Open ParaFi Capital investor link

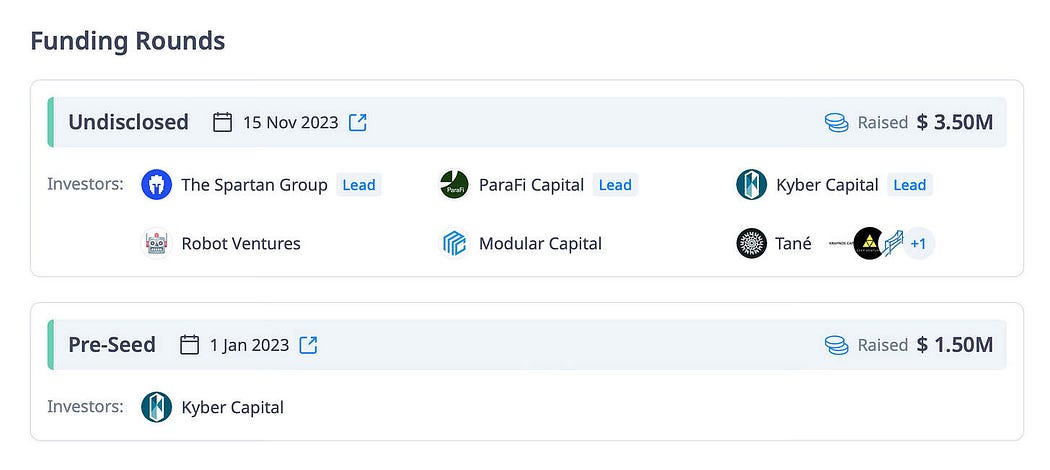pyautogui.click(x=532, y=185)
